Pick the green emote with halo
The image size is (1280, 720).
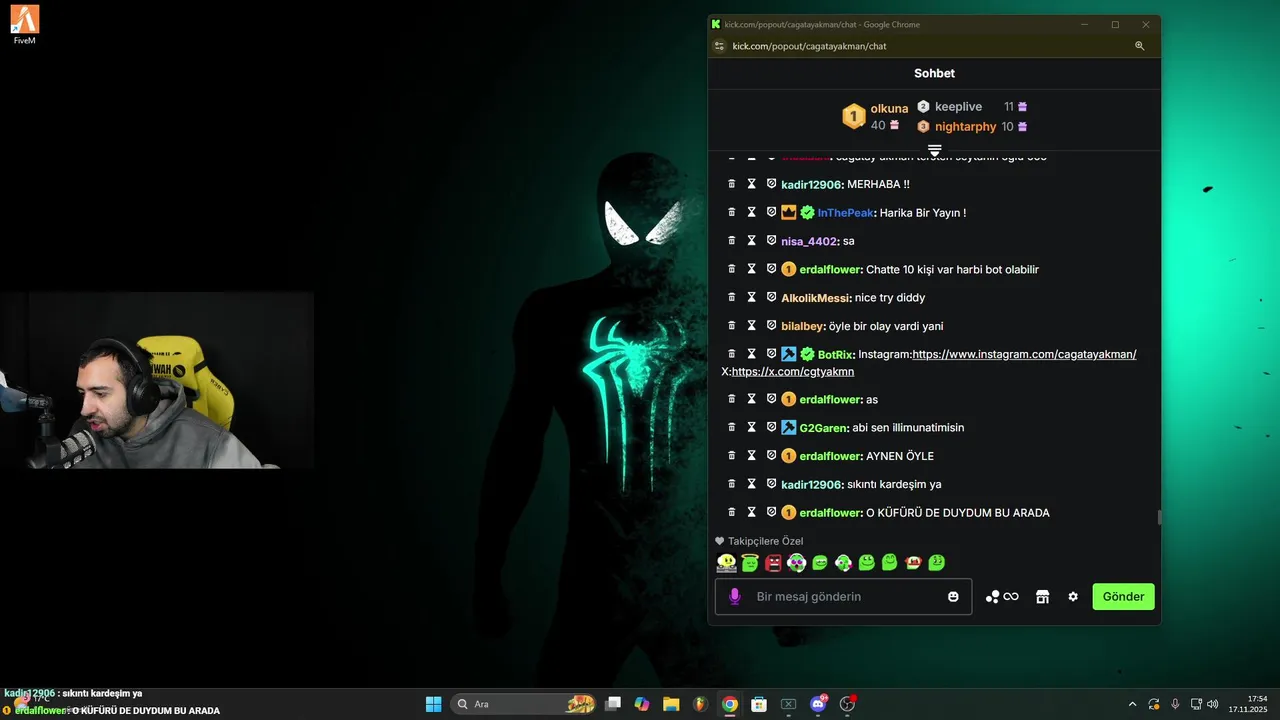point(750,563)
